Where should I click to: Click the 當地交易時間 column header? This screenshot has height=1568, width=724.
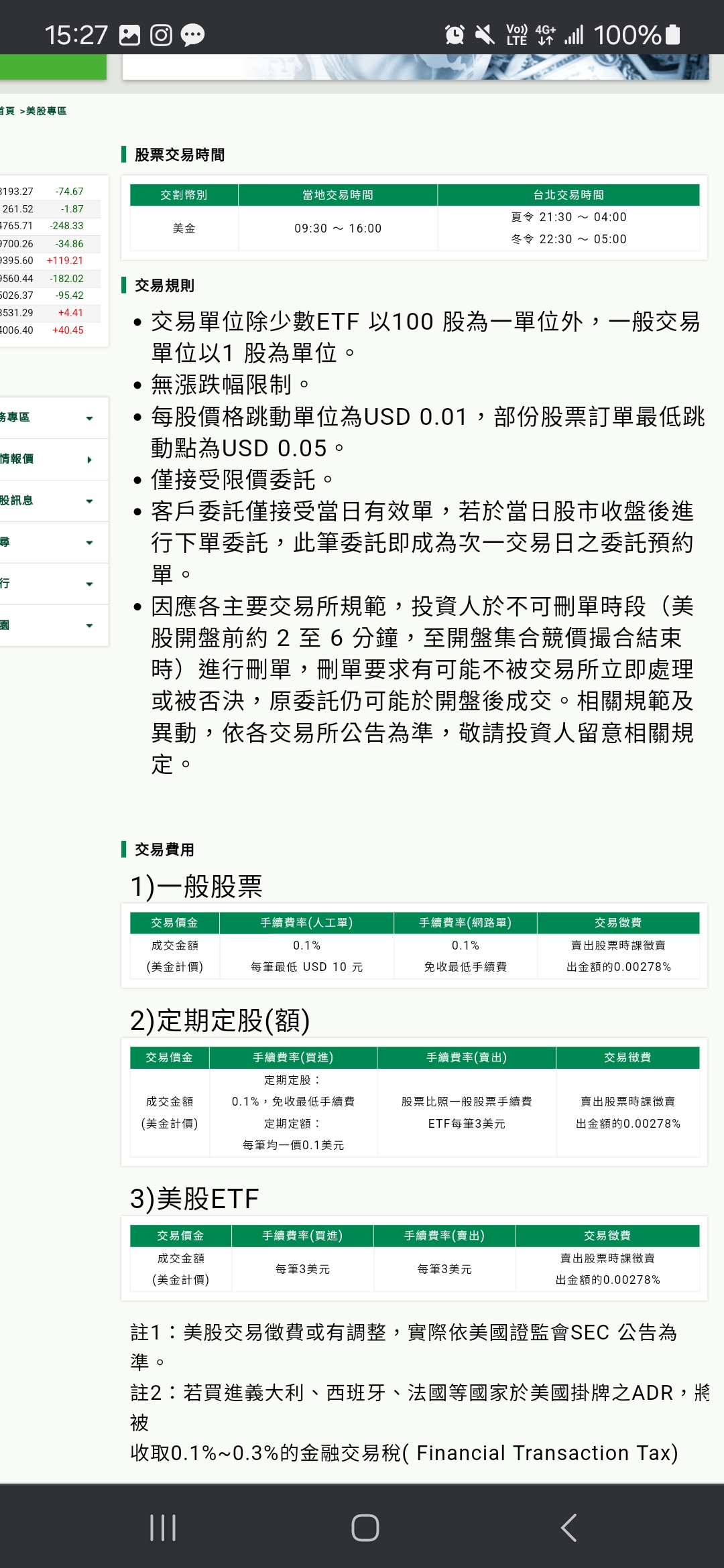click(x=338, y=195)
